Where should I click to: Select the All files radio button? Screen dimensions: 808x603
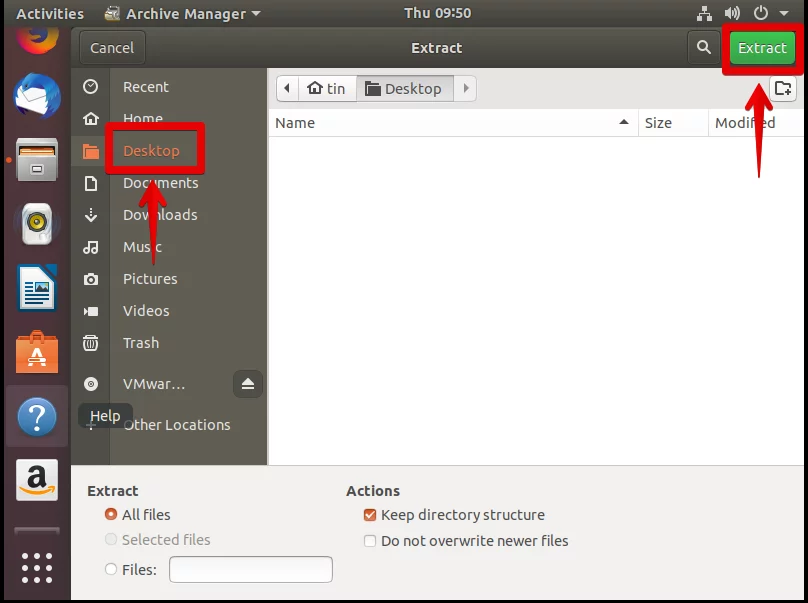tap(111, 514)
